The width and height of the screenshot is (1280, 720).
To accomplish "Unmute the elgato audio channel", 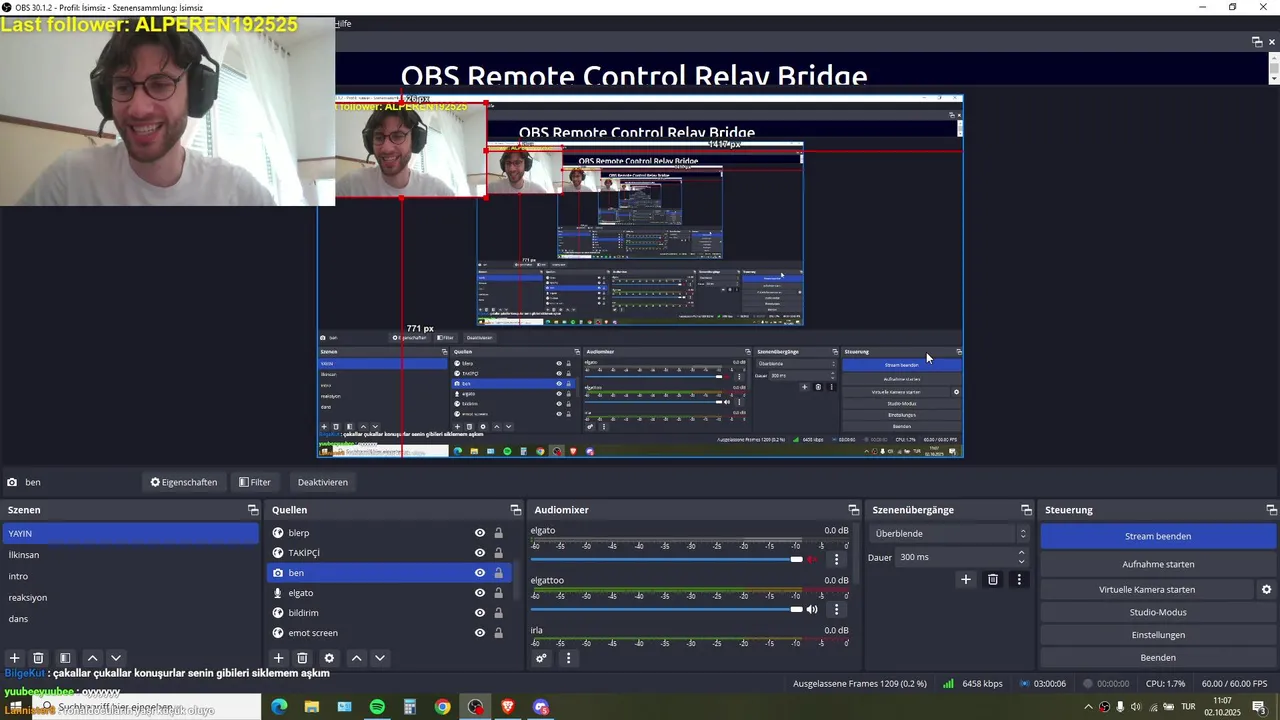I will pos(812,559).
